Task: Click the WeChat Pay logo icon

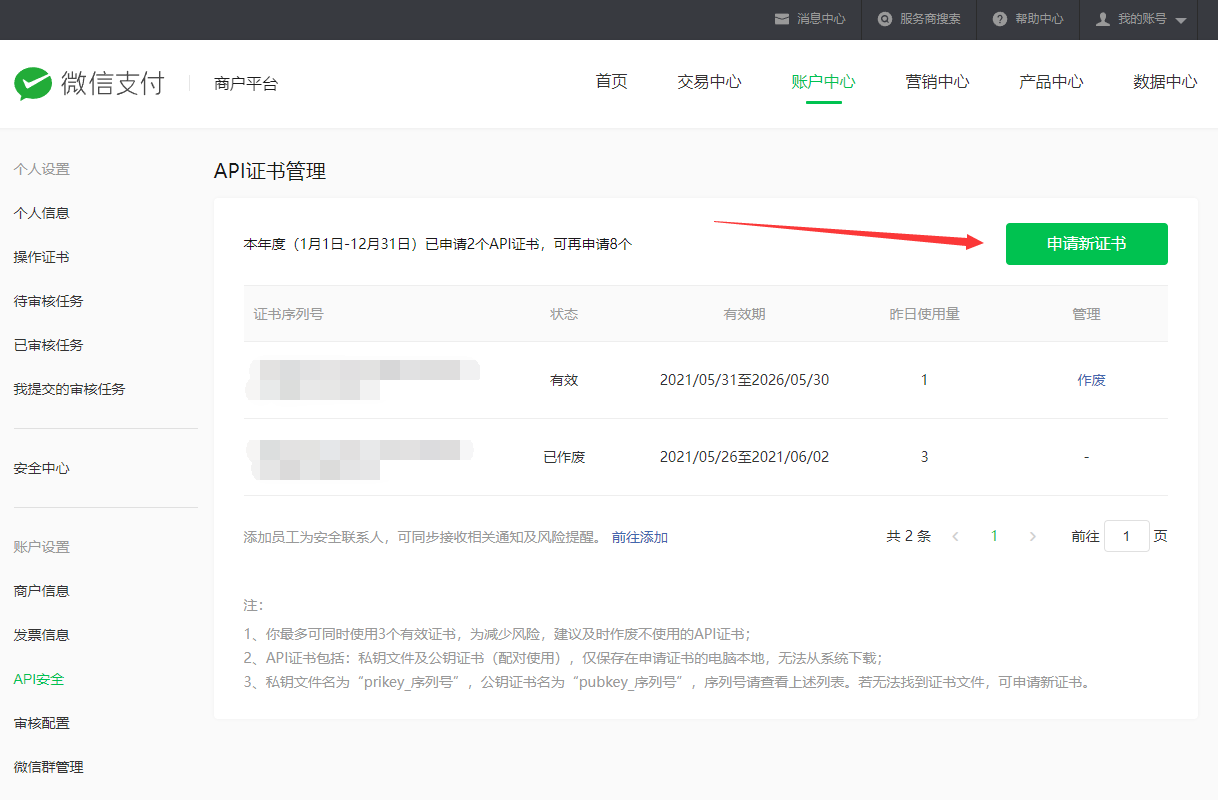Action: pos(33,83)
